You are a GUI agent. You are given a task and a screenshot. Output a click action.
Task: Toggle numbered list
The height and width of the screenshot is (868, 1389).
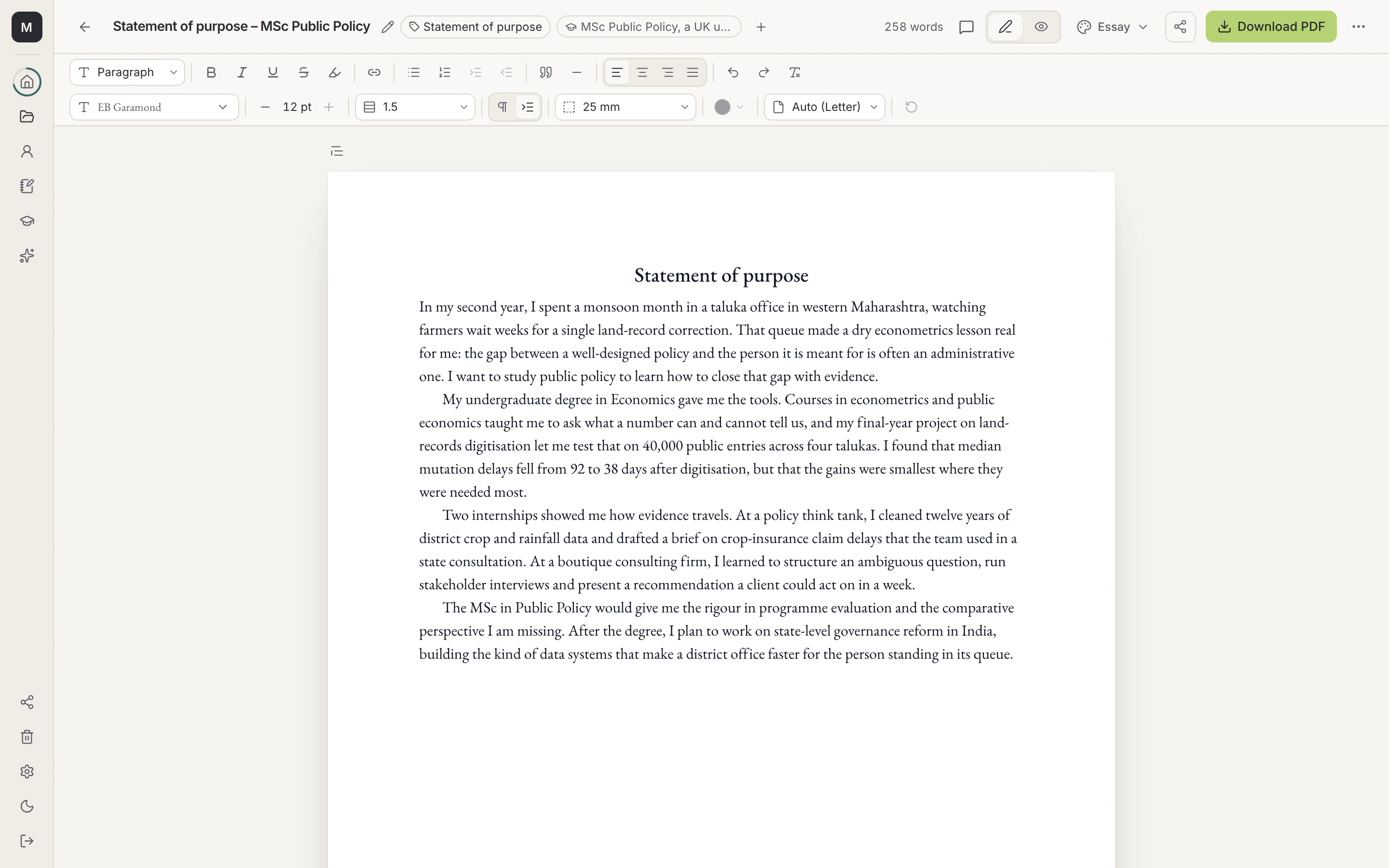click(445, 72)
